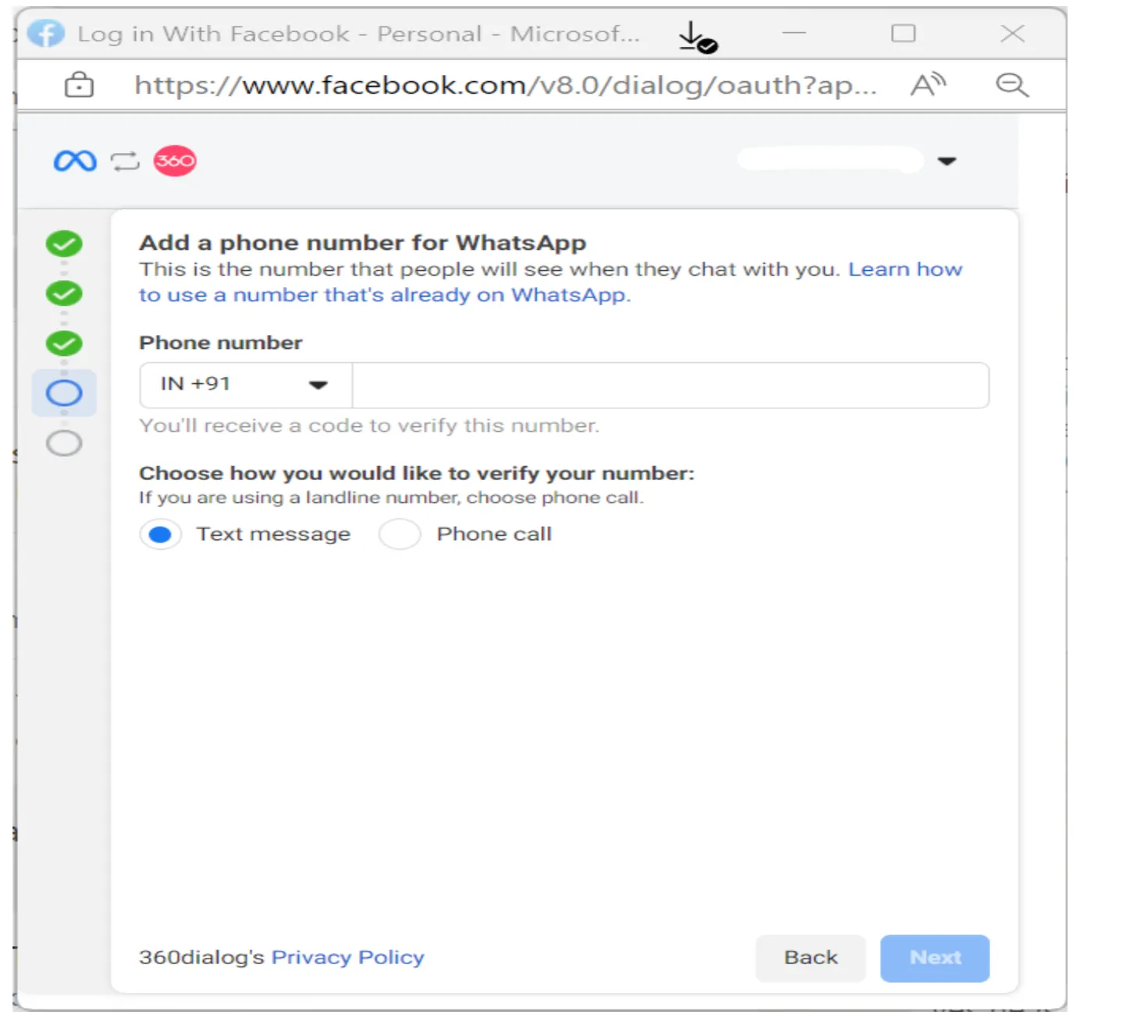Screen dimensions: 1148x1036
Task: Select the final empty step circle
Action: (x=64, y=443)
